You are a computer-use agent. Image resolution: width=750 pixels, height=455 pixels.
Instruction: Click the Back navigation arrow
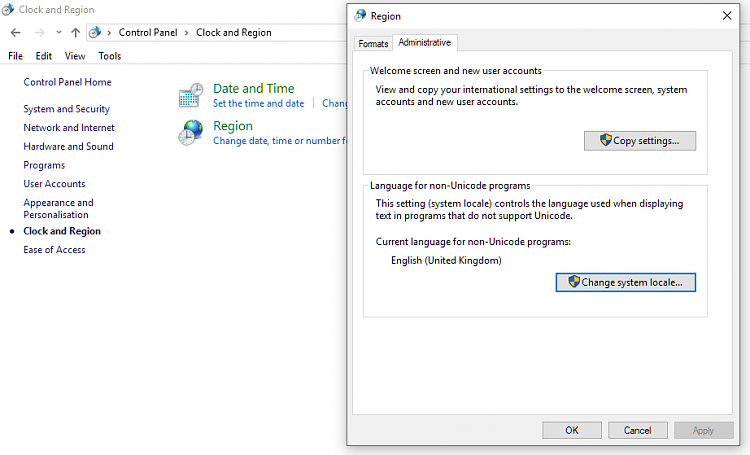pyautogui.click(x=16, y=33)
